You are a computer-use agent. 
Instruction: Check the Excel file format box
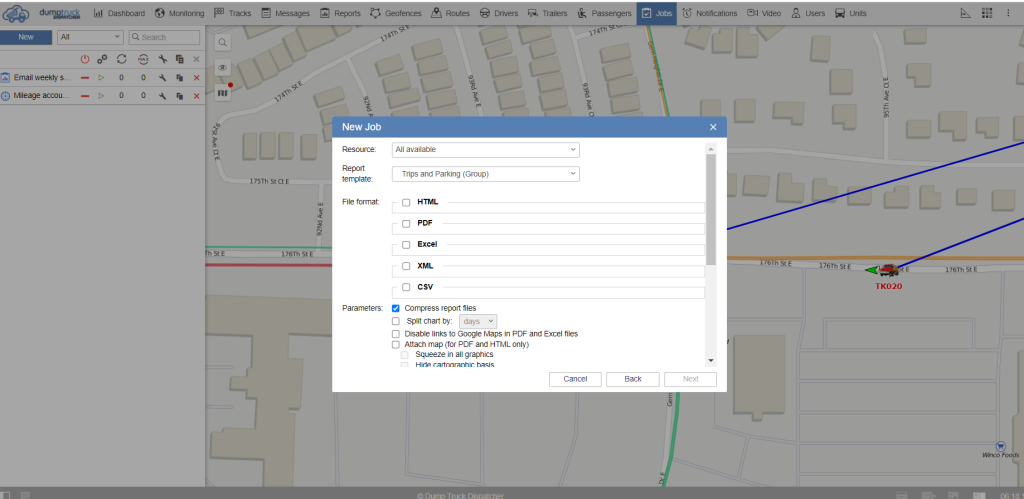(x=406, y=244)
